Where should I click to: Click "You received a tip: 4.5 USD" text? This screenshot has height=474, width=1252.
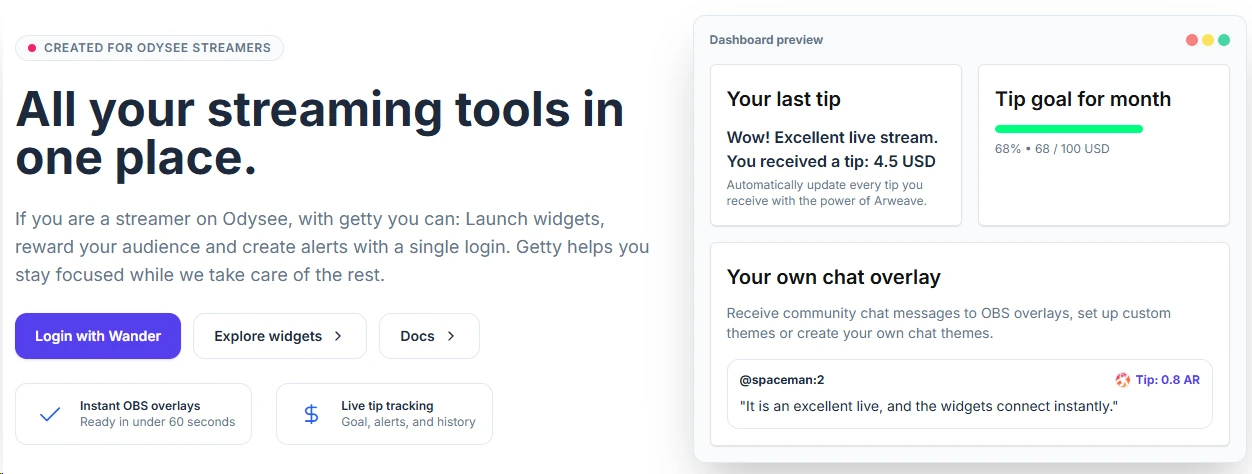pyautogui.click(x=831, y=161)
